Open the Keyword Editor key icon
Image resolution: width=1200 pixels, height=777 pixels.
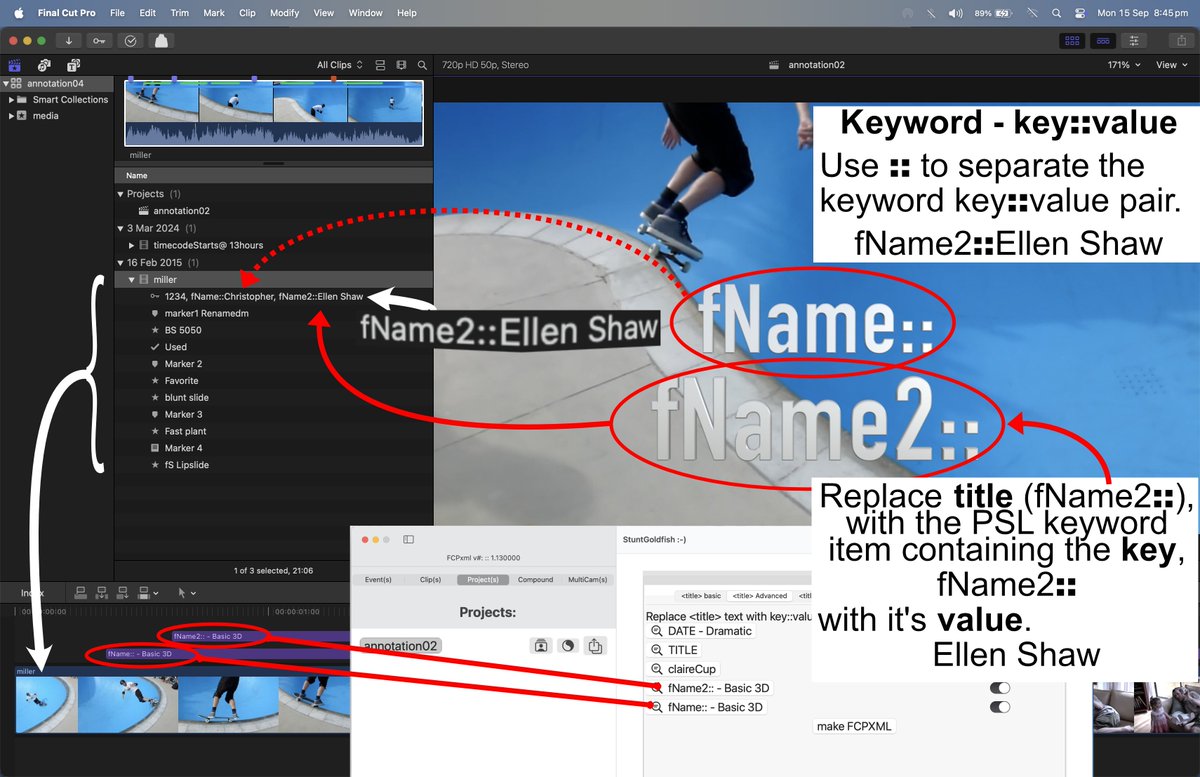coord(99,40)
